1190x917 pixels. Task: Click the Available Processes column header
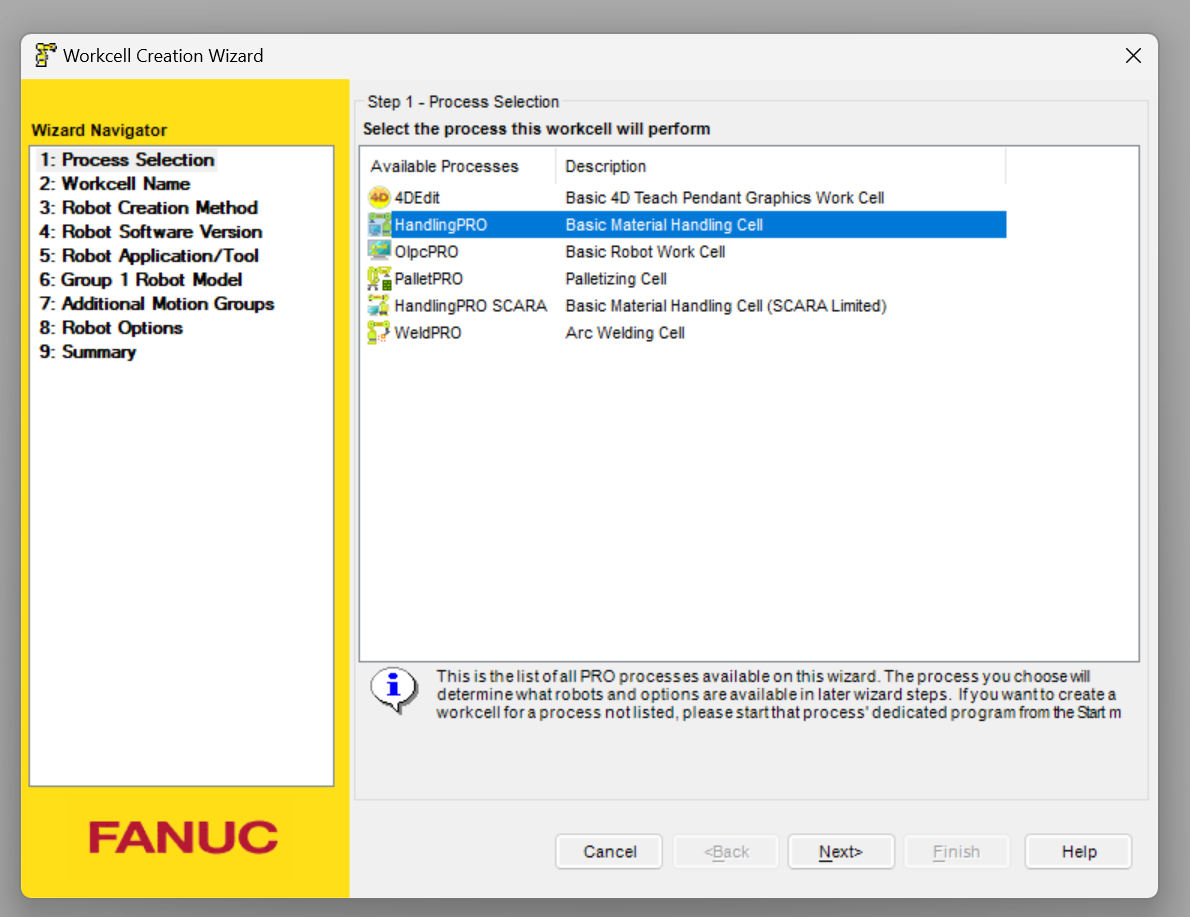[x=458, y=166]
